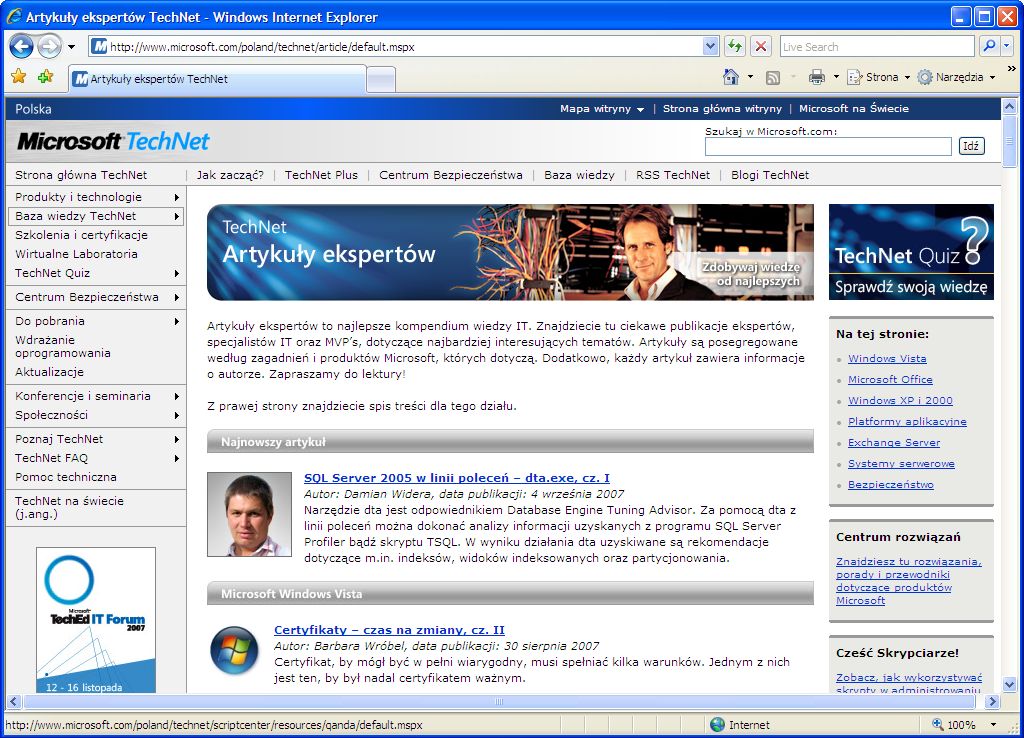This screenshot has height=738, width=1024.
Task: Jump to Exchange Server section link
Action: point(894,443)
